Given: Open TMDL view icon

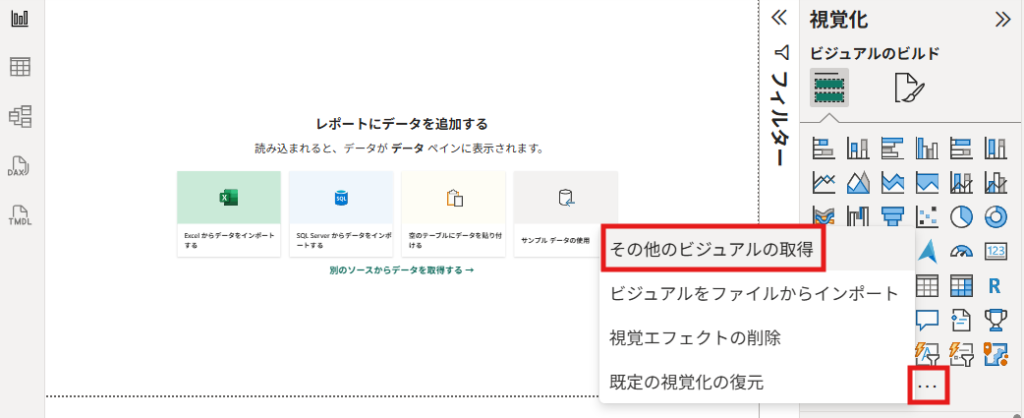Looking at the screenshot, I should pyautogui.click(x=20, y=214).
